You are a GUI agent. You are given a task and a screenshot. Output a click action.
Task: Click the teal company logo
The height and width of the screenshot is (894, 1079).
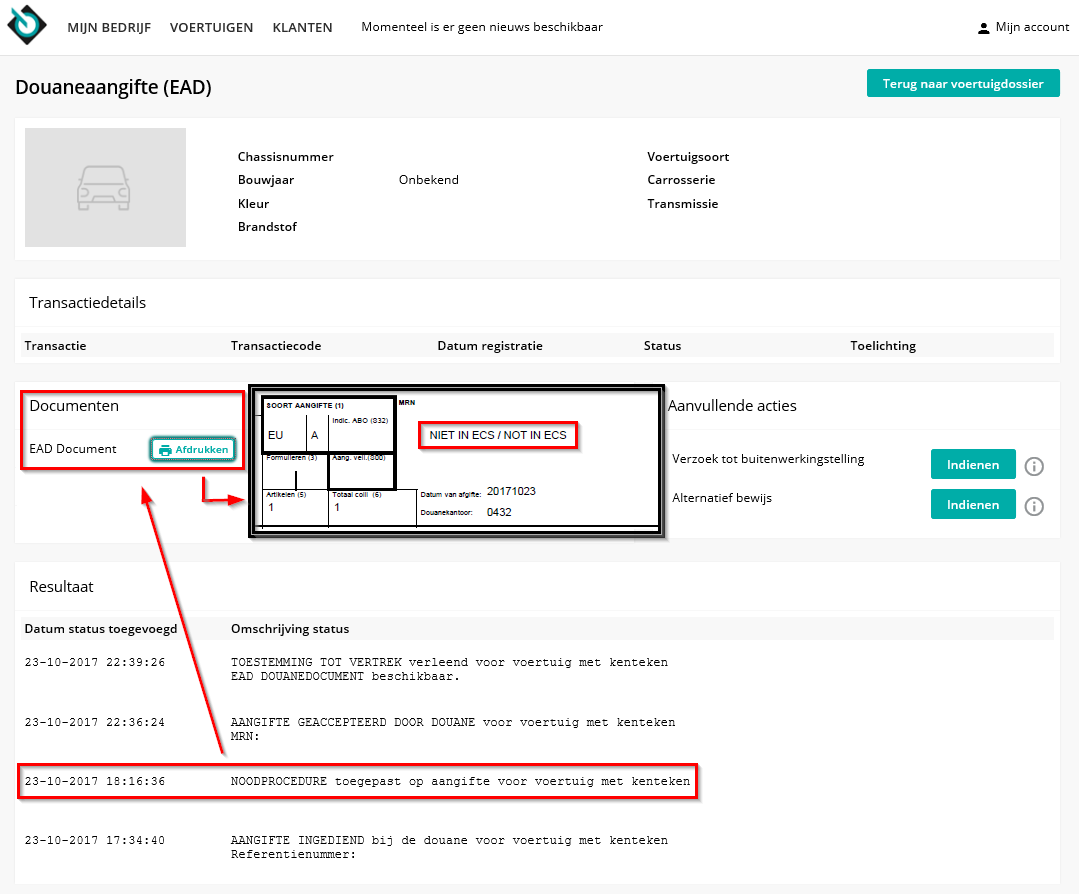(x=25, y=24)
